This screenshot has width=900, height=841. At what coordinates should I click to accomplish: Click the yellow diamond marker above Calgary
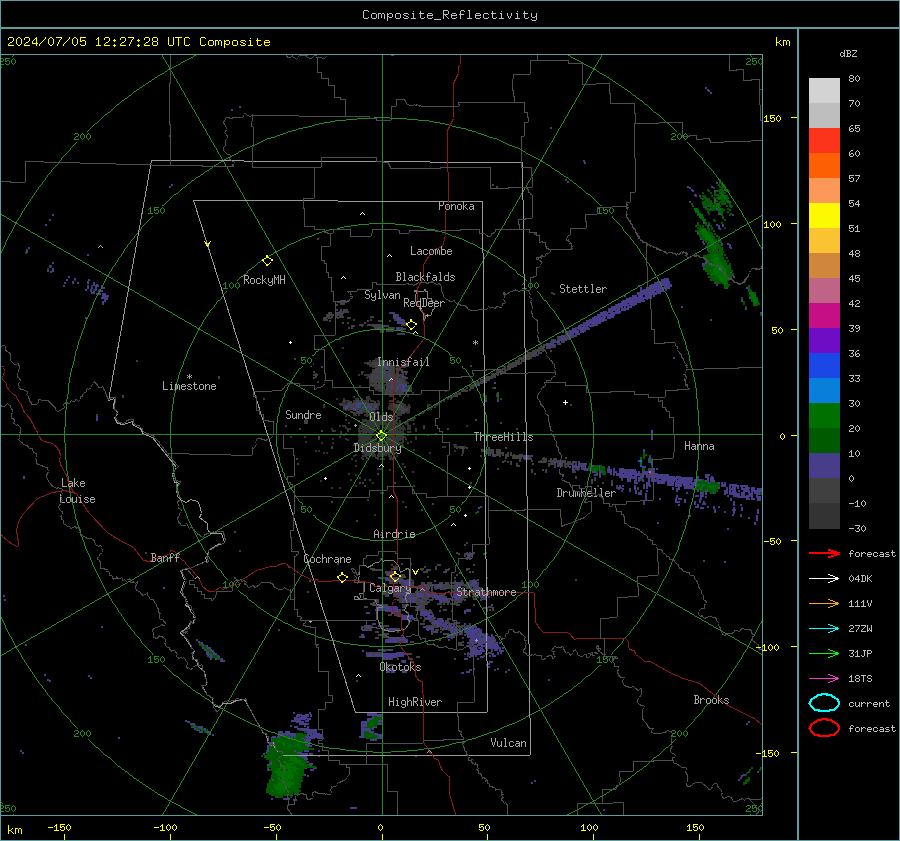pyautogui.click(x=395, y=576)
